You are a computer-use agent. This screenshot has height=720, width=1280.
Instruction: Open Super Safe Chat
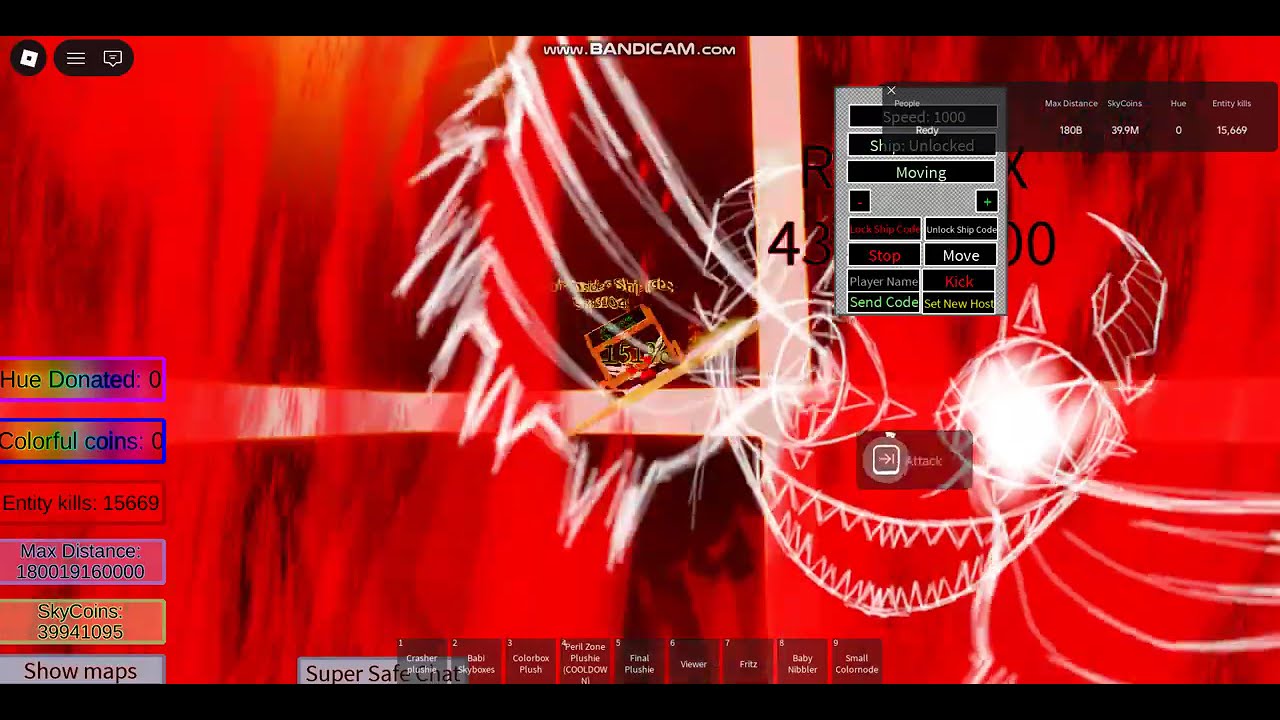pyautogui.click(x=382, y=673)
